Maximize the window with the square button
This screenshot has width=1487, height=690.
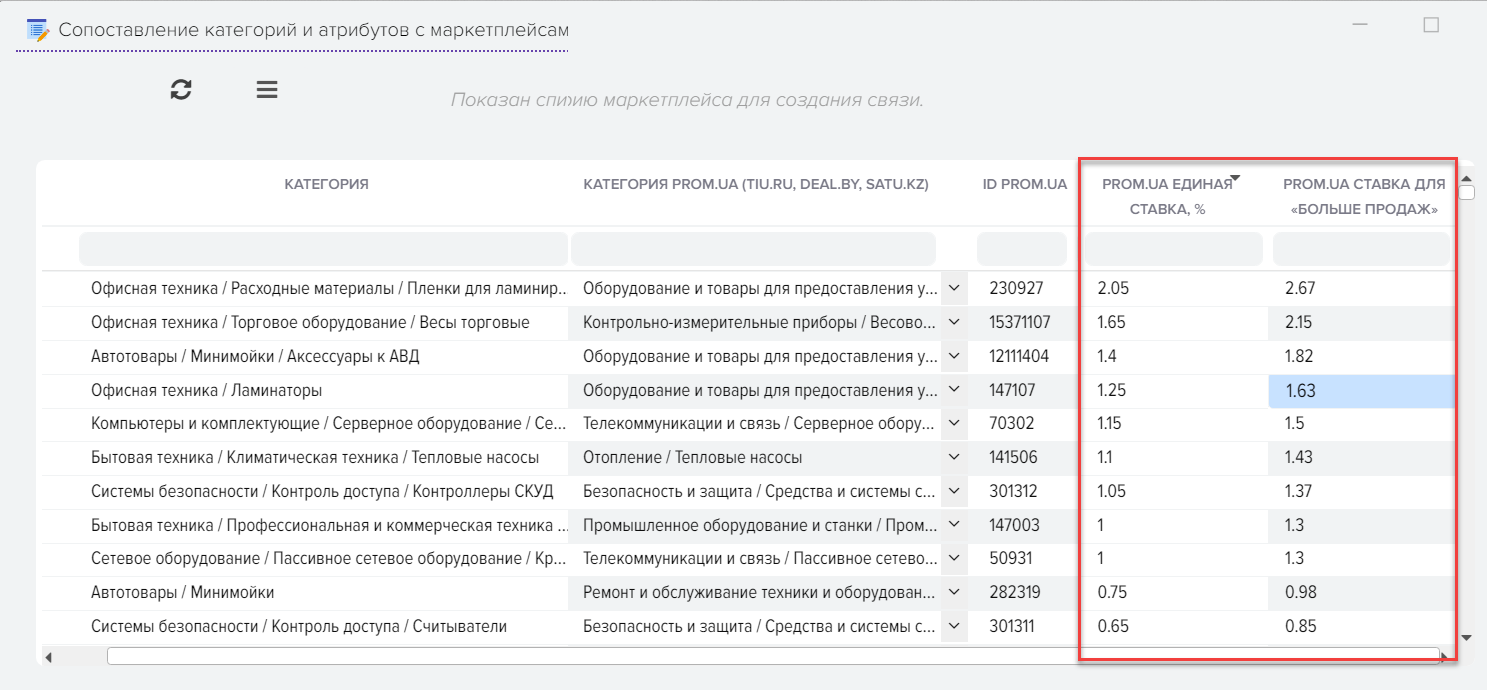tap(1431, 25)
